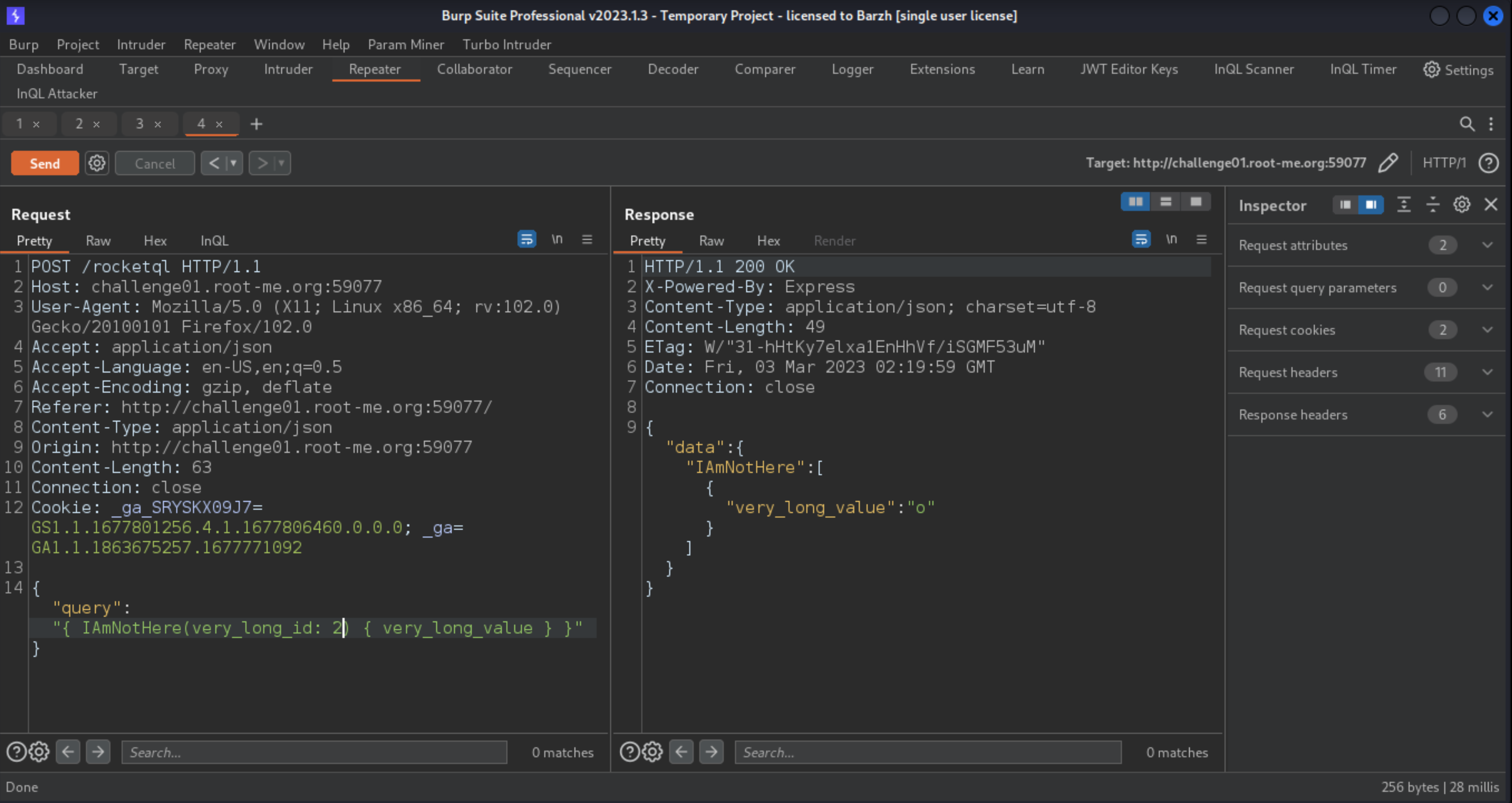Dock the Inspector to the left

pyautogui.click(x=1345, y=204)
